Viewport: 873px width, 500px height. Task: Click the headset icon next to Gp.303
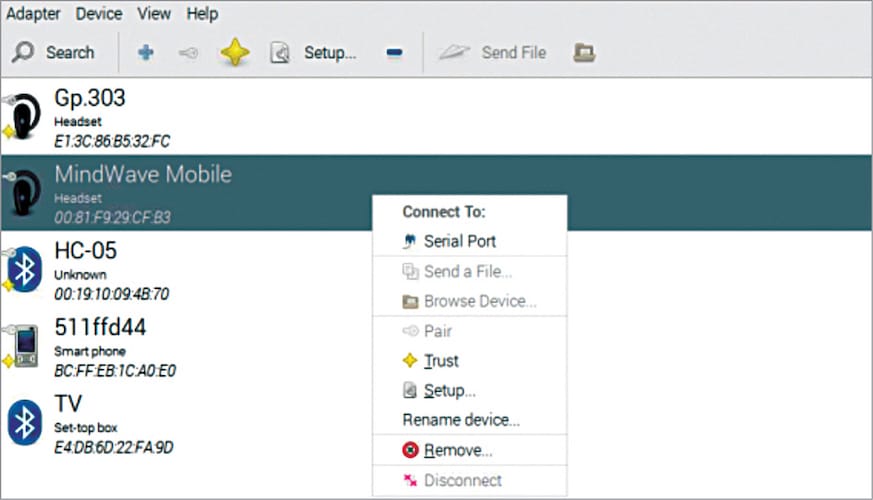[x=22, y=117]
